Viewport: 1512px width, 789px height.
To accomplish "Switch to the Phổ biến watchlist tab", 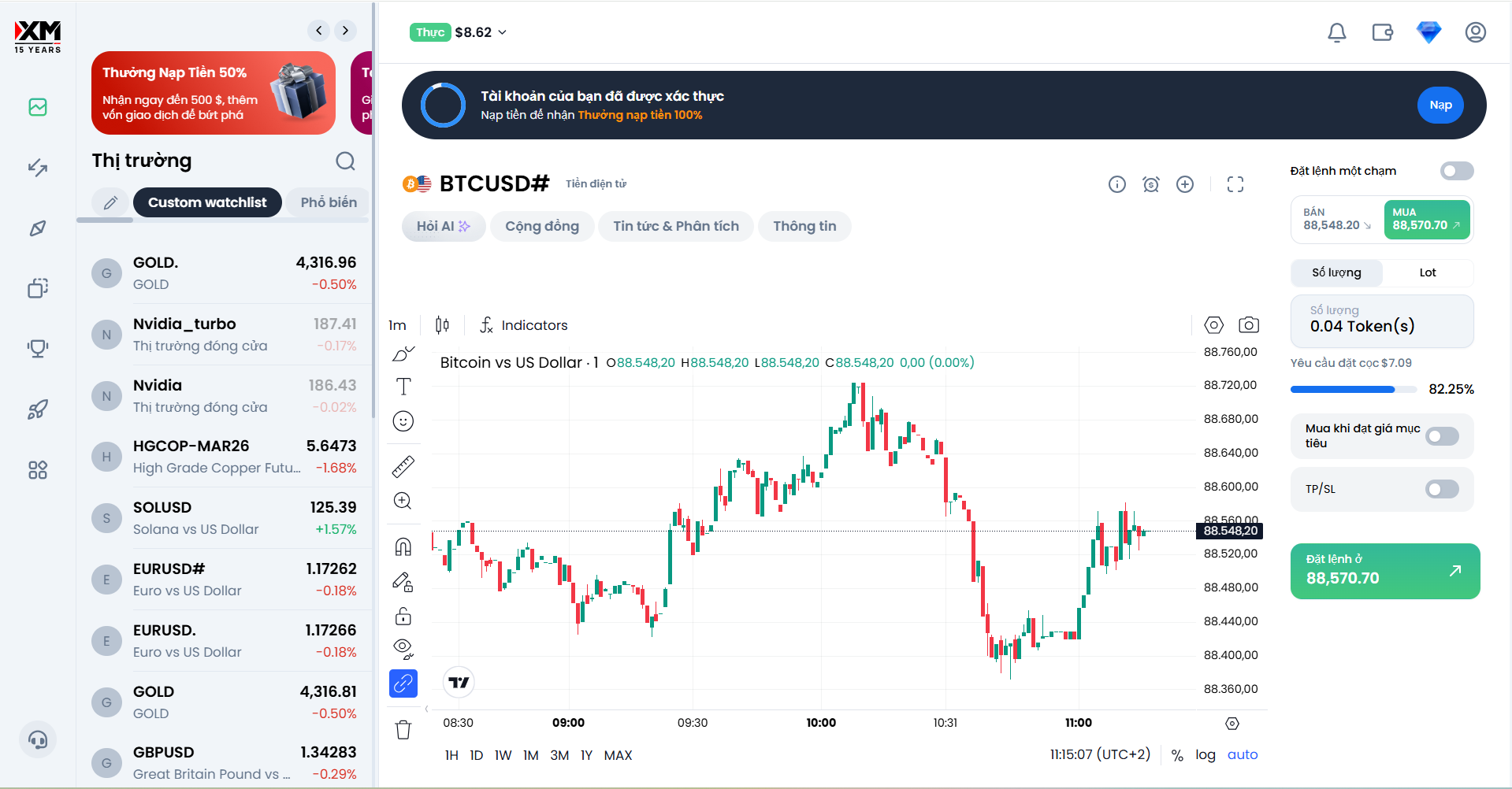I will [x=328, y=202].
